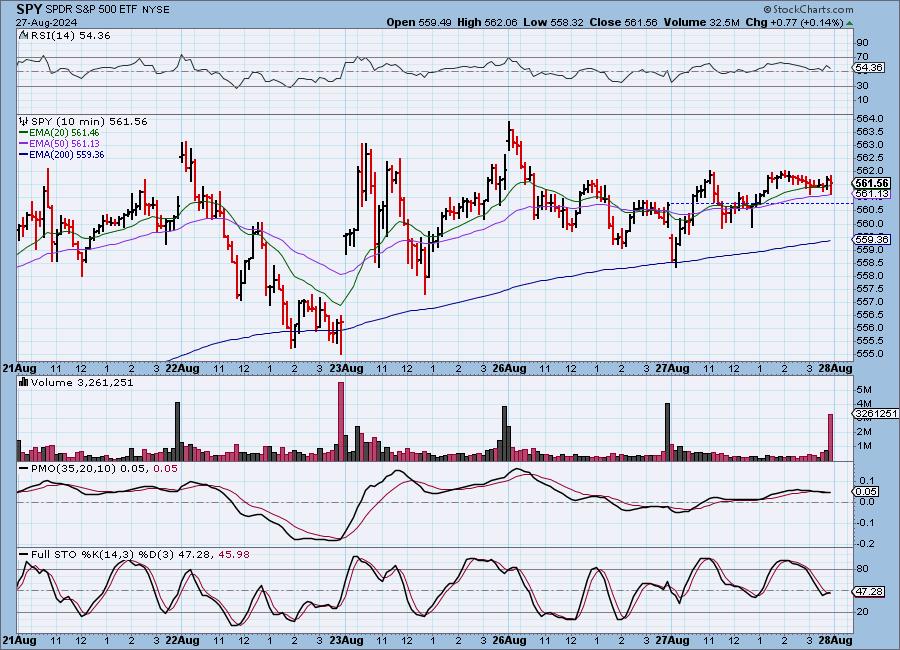
Task: Click the PMO(35,20,10) 0.05, 0.05 label
Action: pyautogui.click(x=104, y=469)
